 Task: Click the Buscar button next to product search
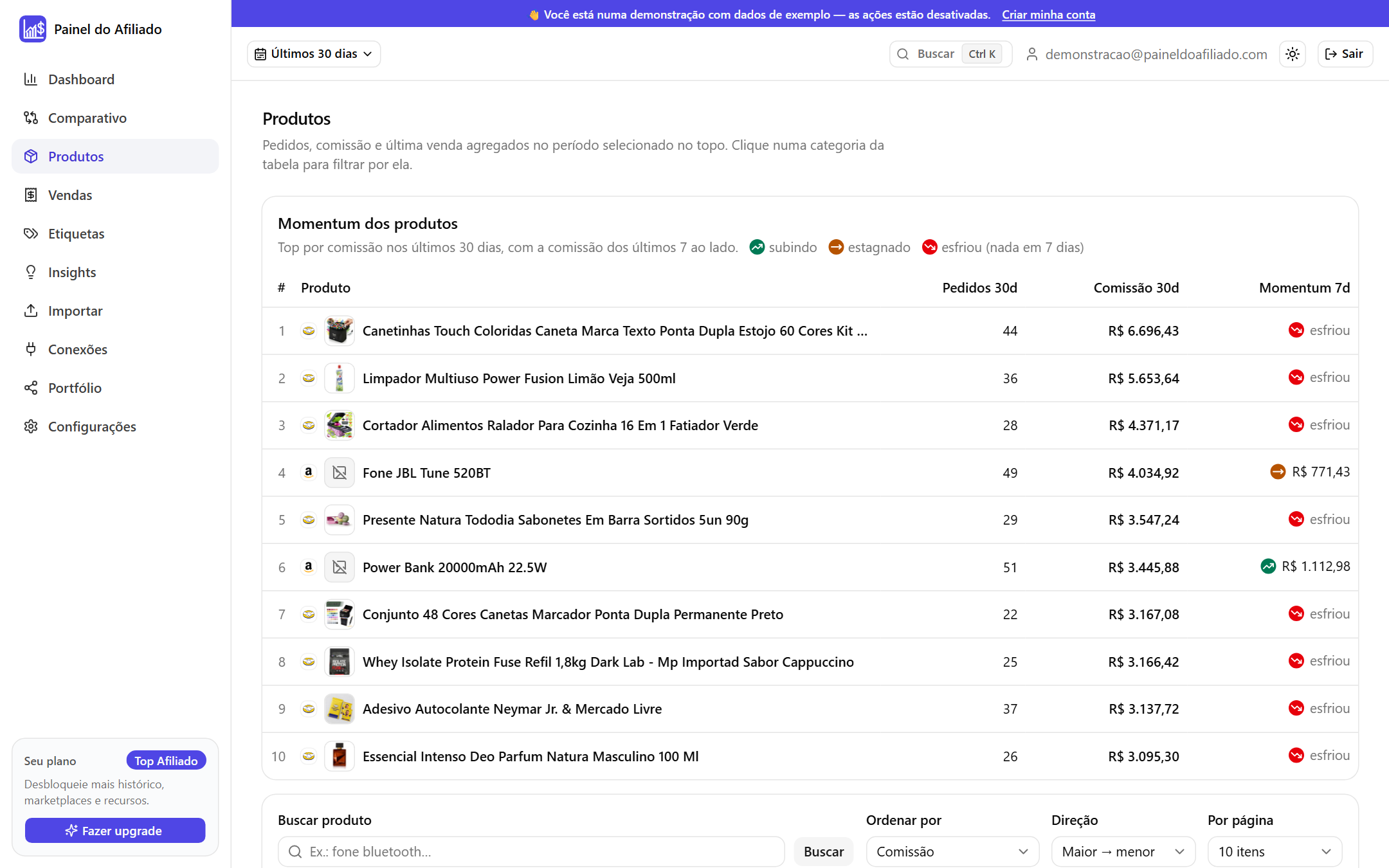coord(824,852)
